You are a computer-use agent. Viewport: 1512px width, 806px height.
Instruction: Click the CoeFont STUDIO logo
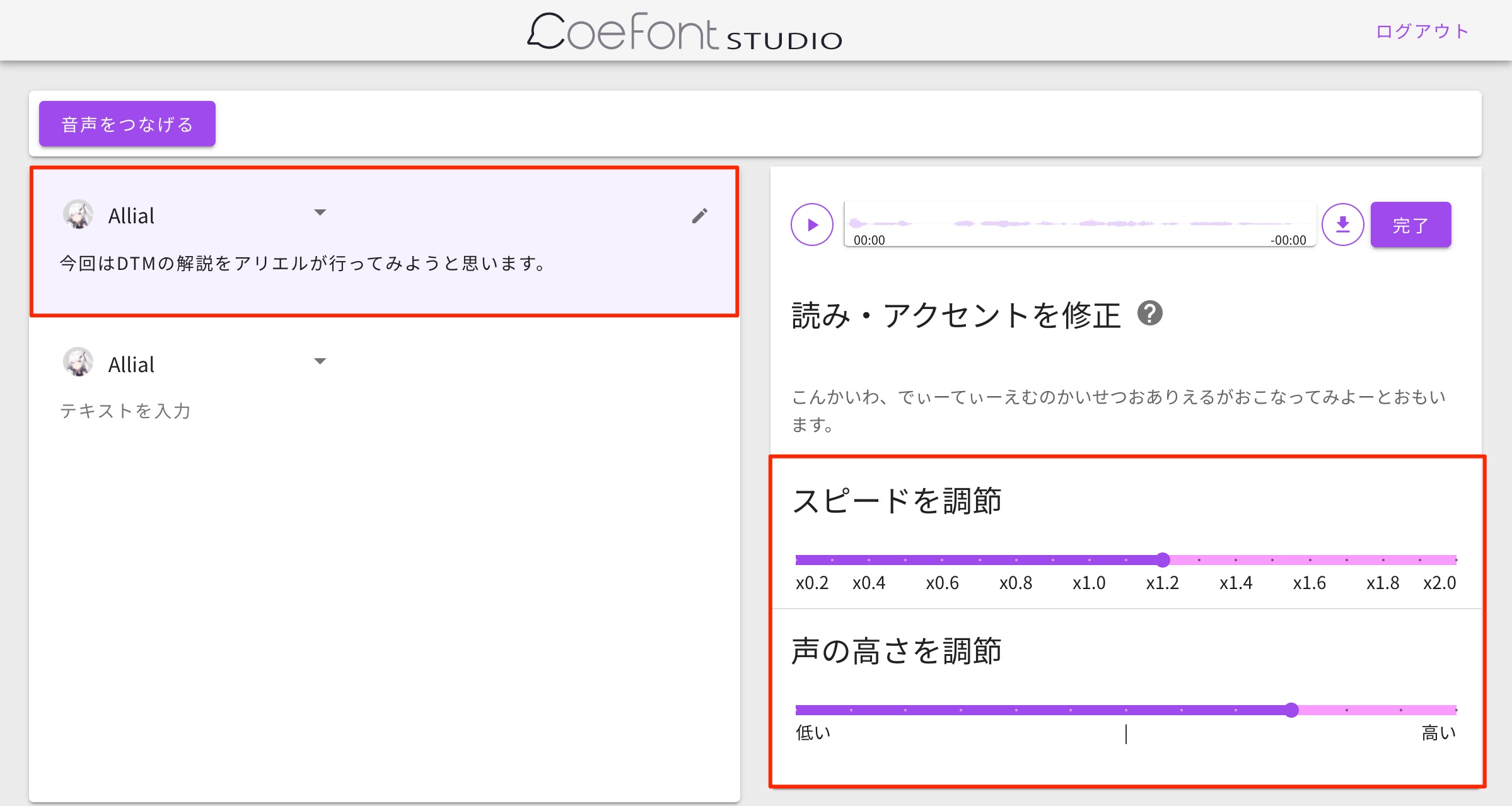tap(685, 32)
